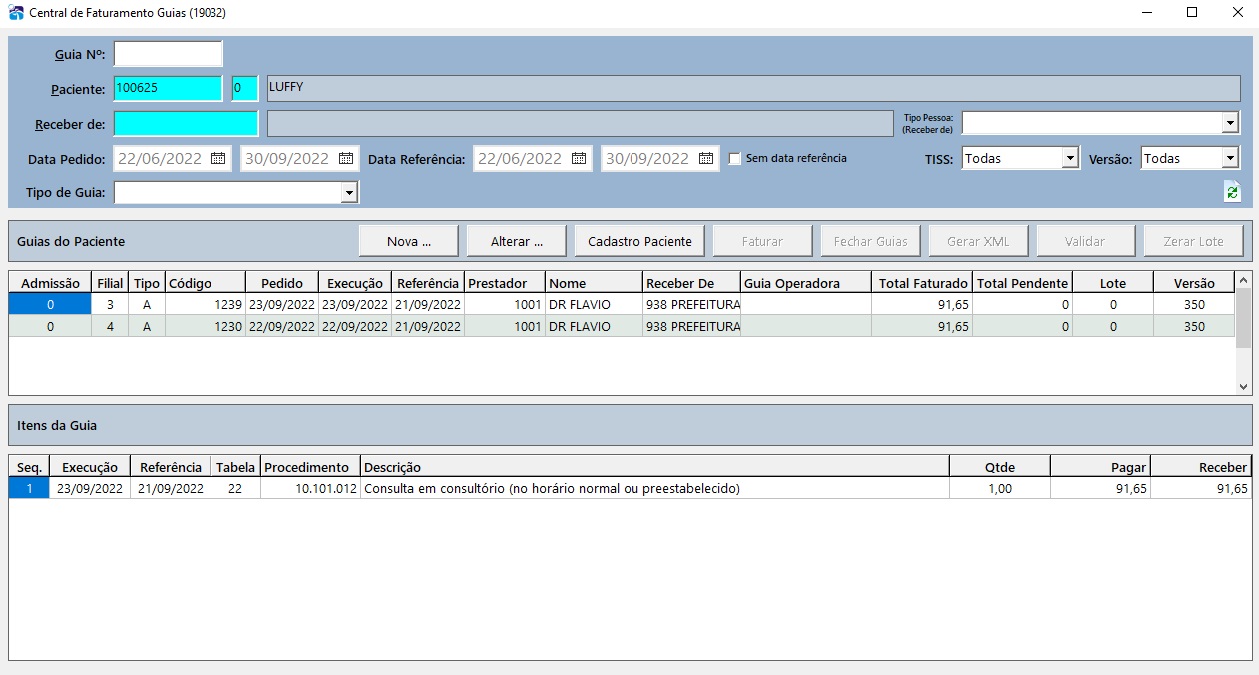The width and height of the screenshot is (1259, 675).
Task: Click the Total Faturado column header
Action: (923, 283)
